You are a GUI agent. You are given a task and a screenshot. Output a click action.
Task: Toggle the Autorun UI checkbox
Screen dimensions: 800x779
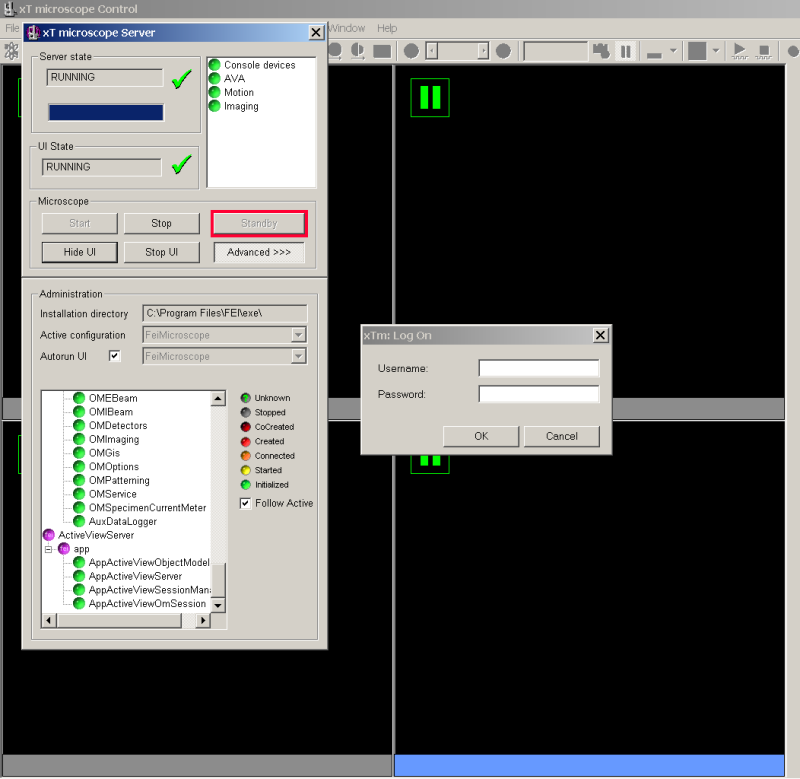coord(114,356)
